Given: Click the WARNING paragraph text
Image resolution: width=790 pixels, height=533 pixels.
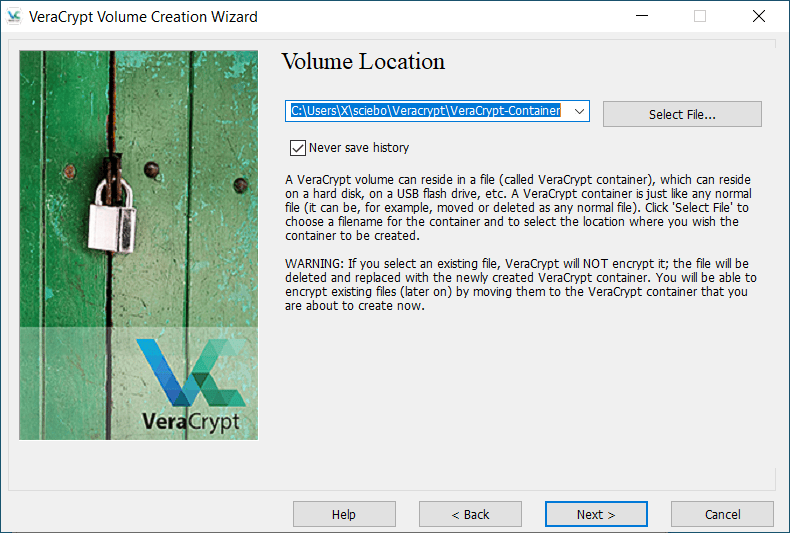Looking at the screenshot, I should pyautogui.click(x=520, y=285).
